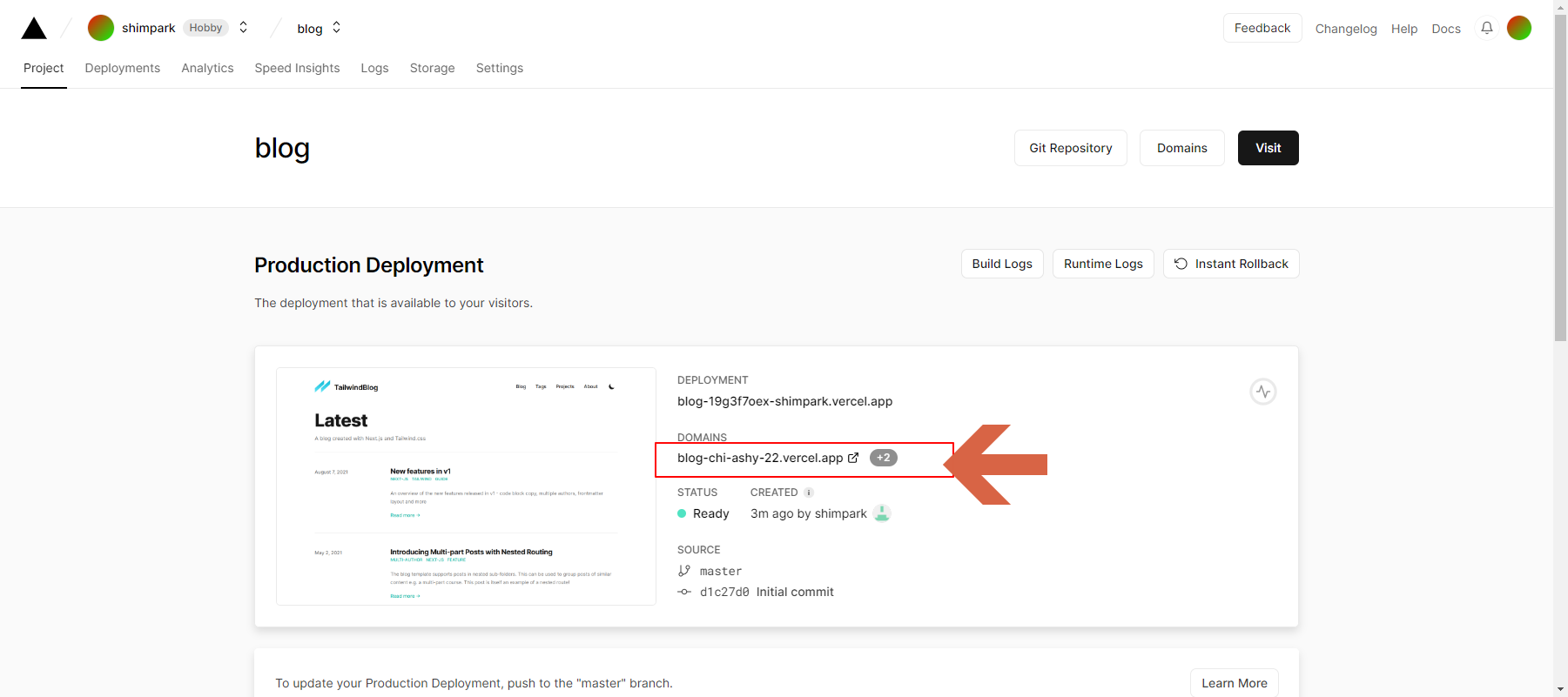Image resolution: width=1568 pixels, height=697 pixels.
Task: Click the Instant Rollback button
Action: coord(1231,264)
